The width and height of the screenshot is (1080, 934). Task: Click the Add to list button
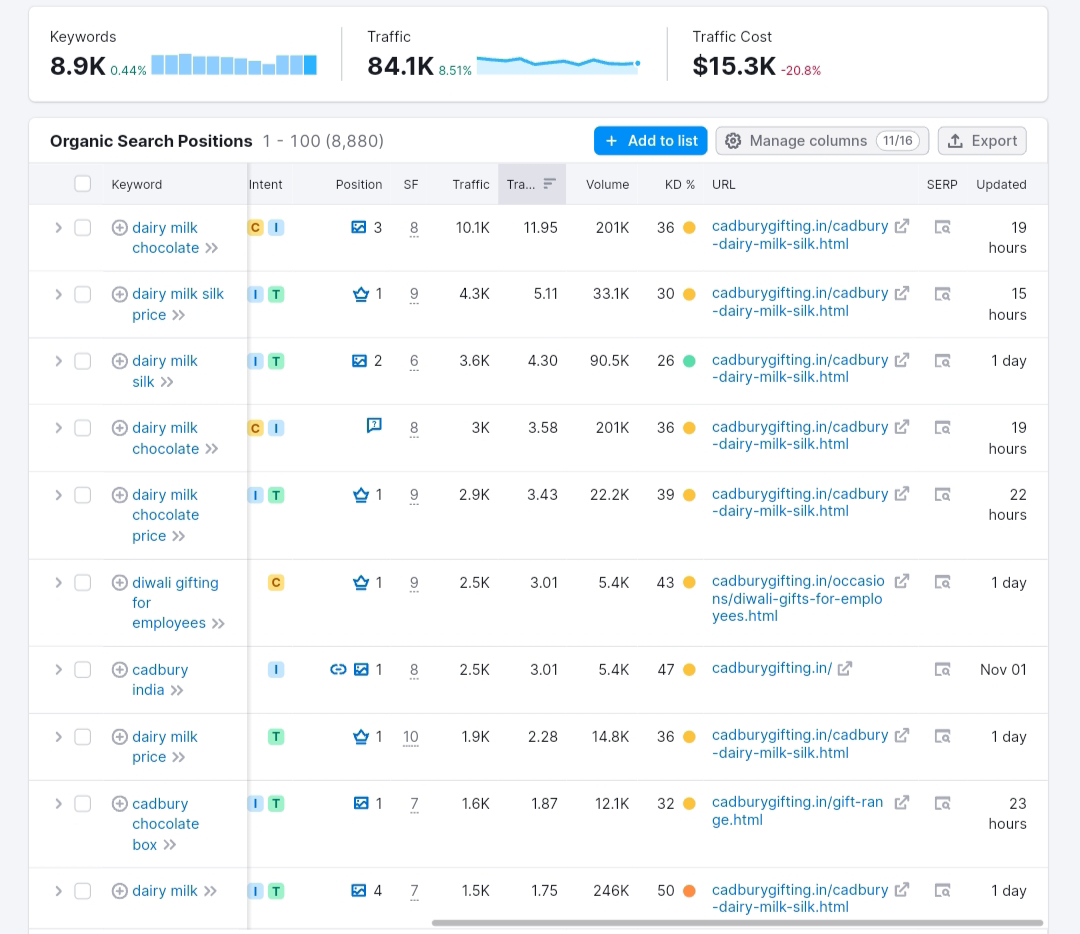[x=651, y=141]
